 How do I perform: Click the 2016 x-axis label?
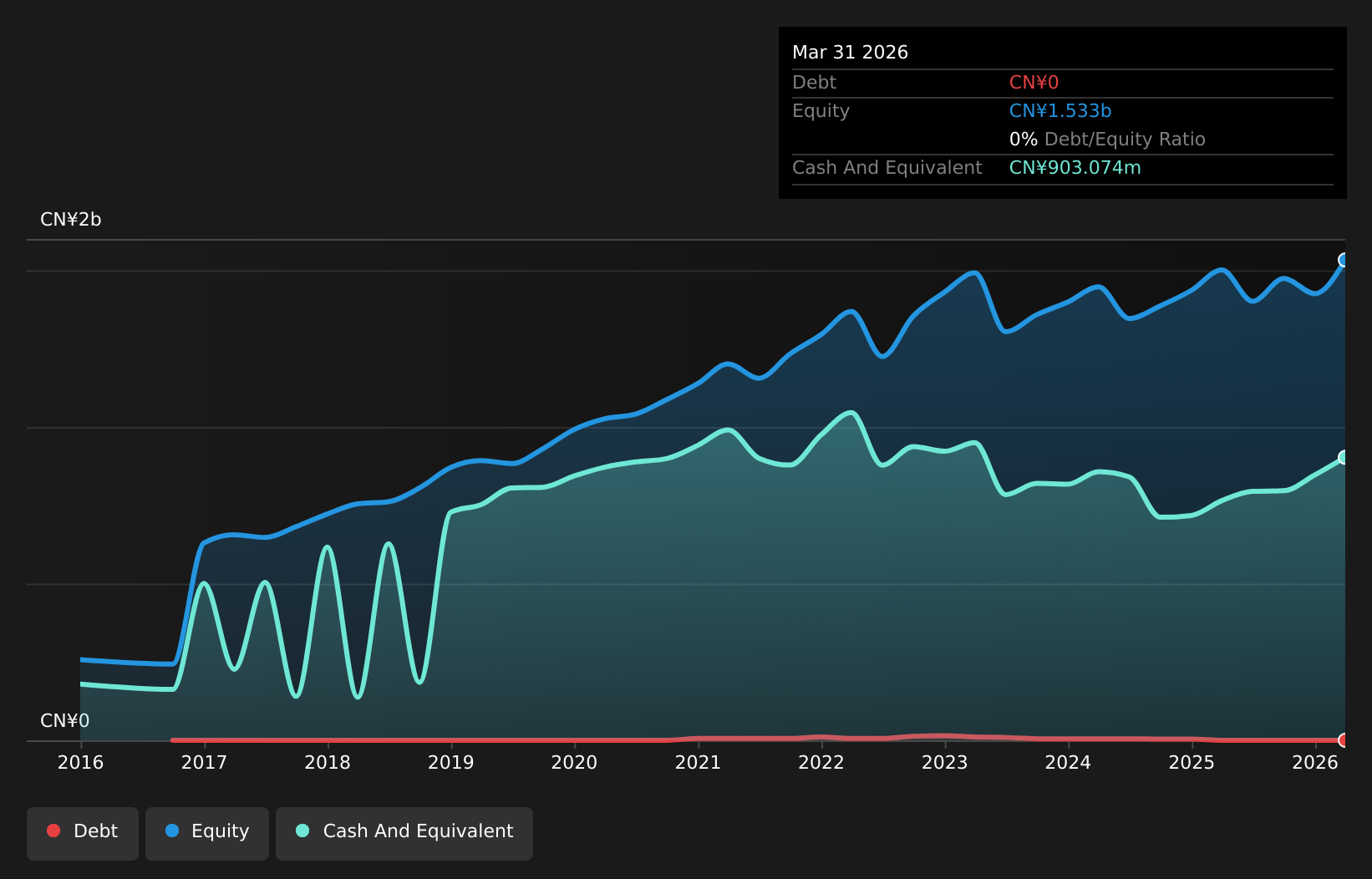click(80, 763)
